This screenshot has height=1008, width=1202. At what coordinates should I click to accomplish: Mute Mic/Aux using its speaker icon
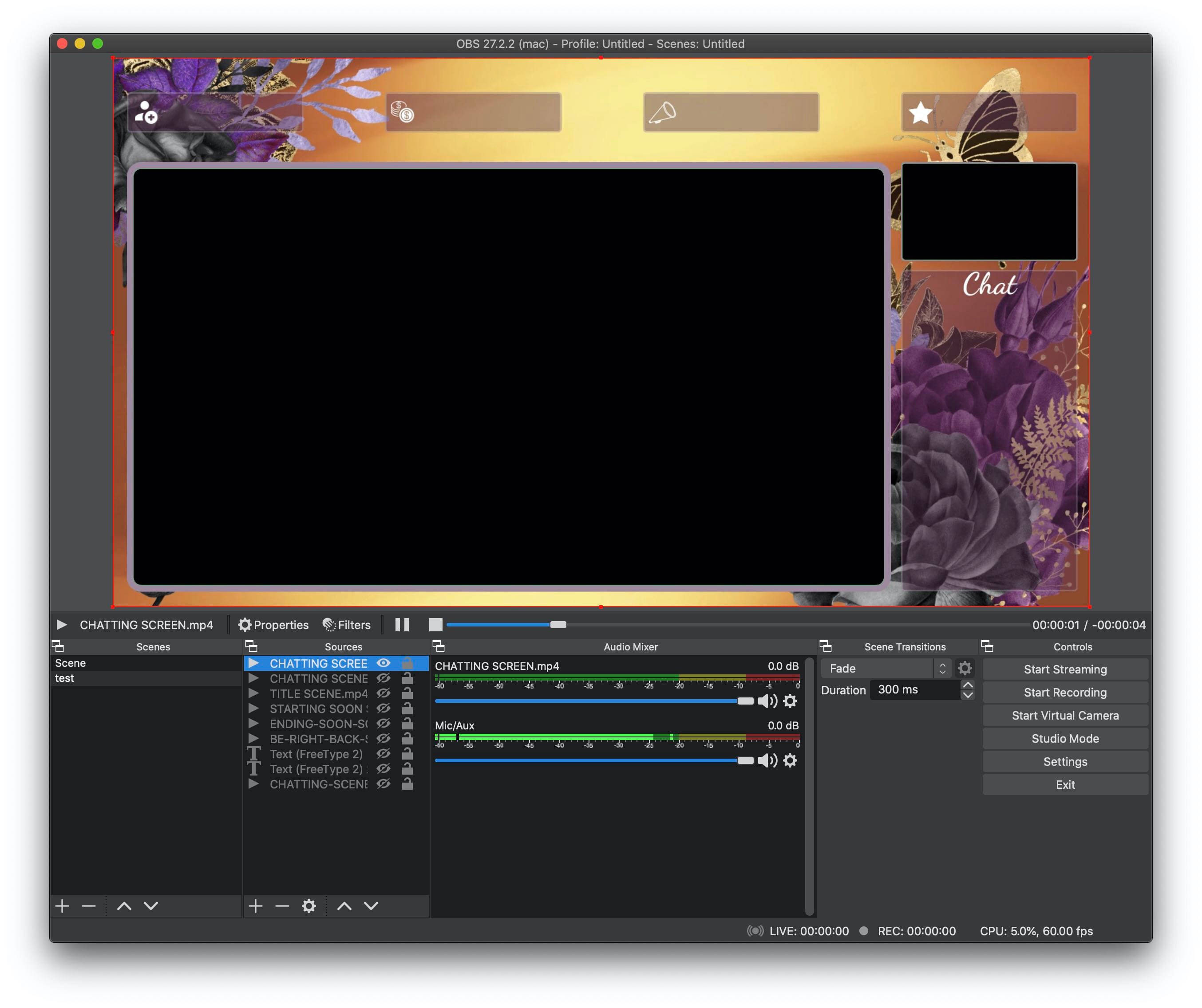click(767, 761)
